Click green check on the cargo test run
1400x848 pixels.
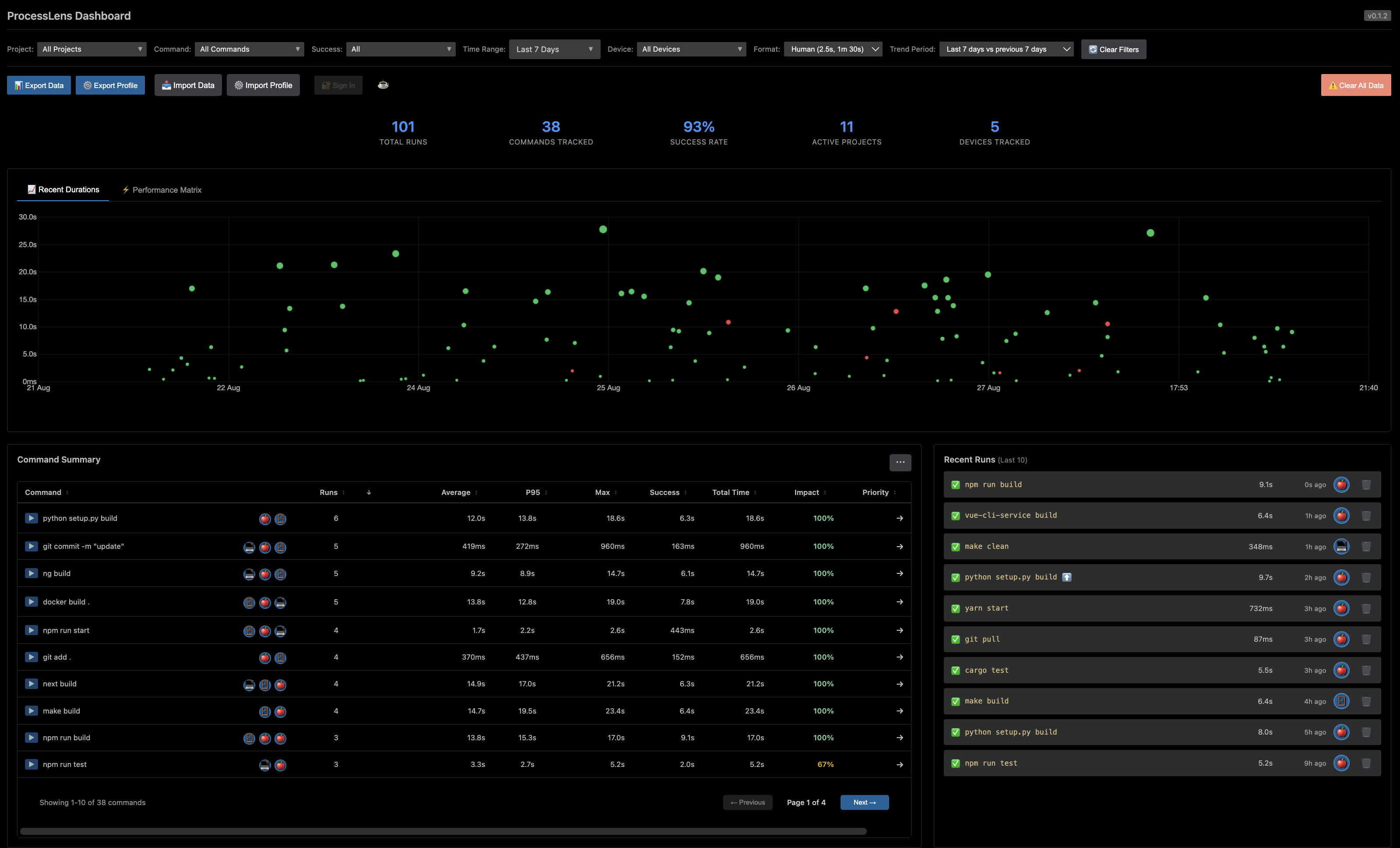955,670
